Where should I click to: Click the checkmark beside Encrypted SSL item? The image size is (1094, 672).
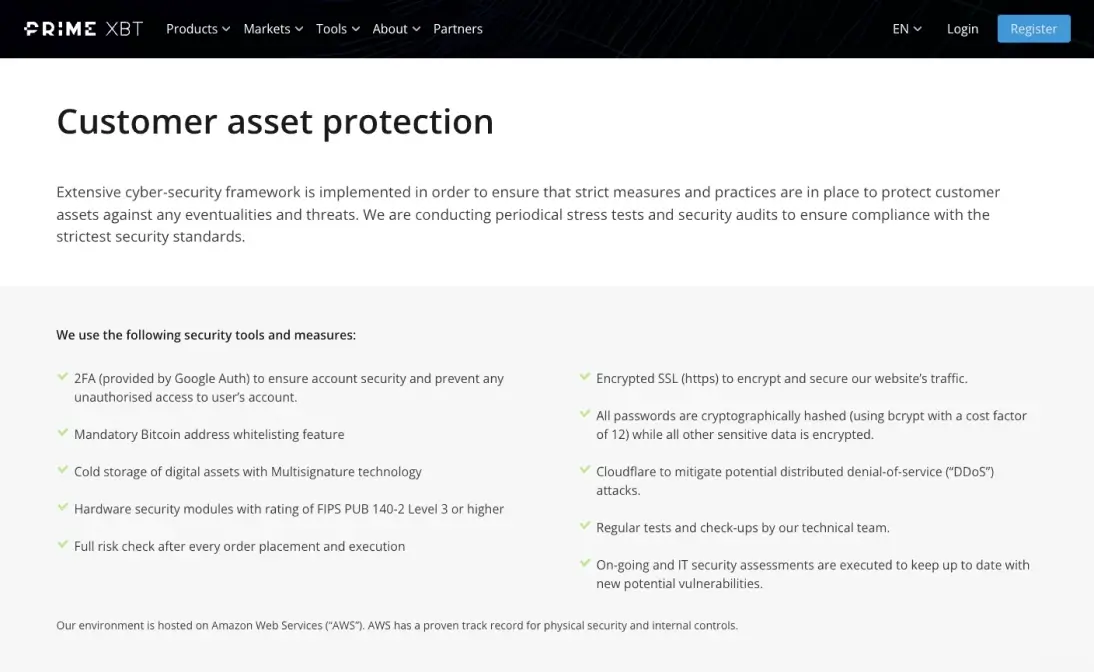tap(584, 378)
